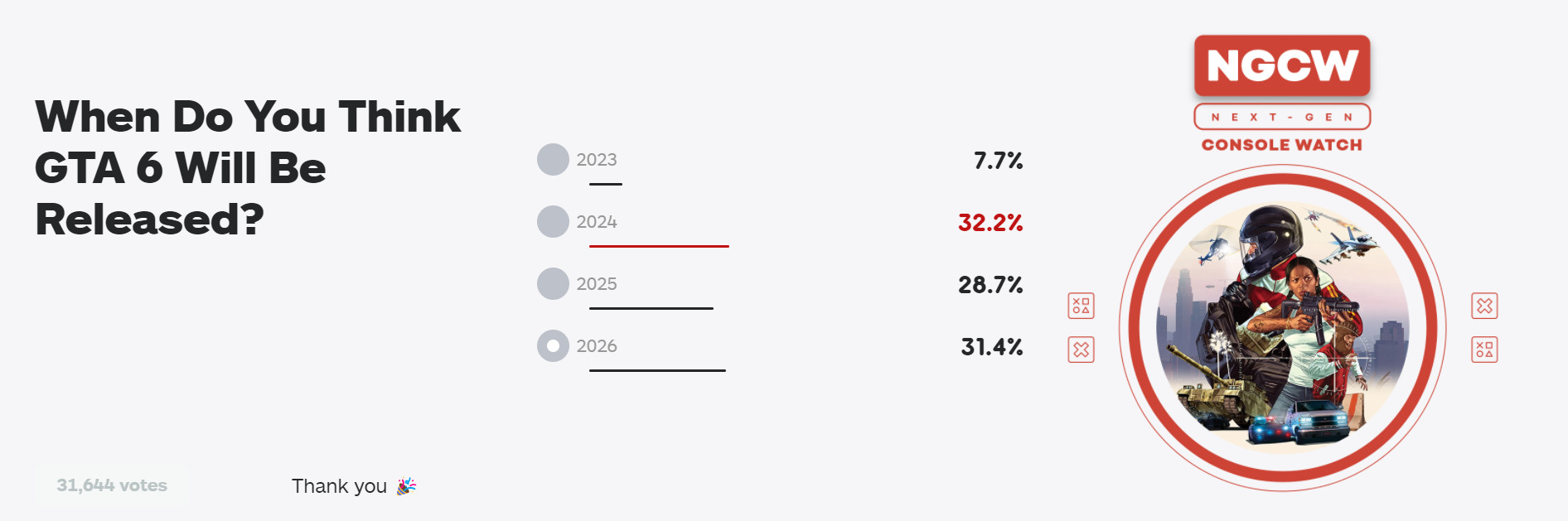The height and width of the screenshot is (521, 1568).
Task: Click the party popper emoji
Action: pos(406,486)
